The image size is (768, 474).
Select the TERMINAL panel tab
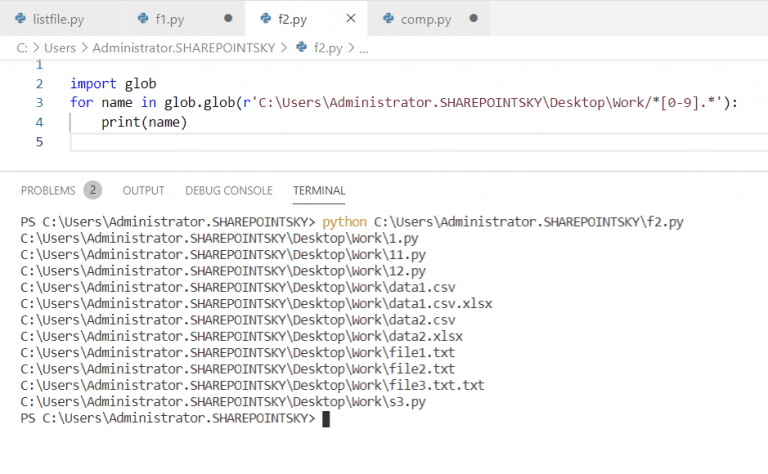click(319, 190)
